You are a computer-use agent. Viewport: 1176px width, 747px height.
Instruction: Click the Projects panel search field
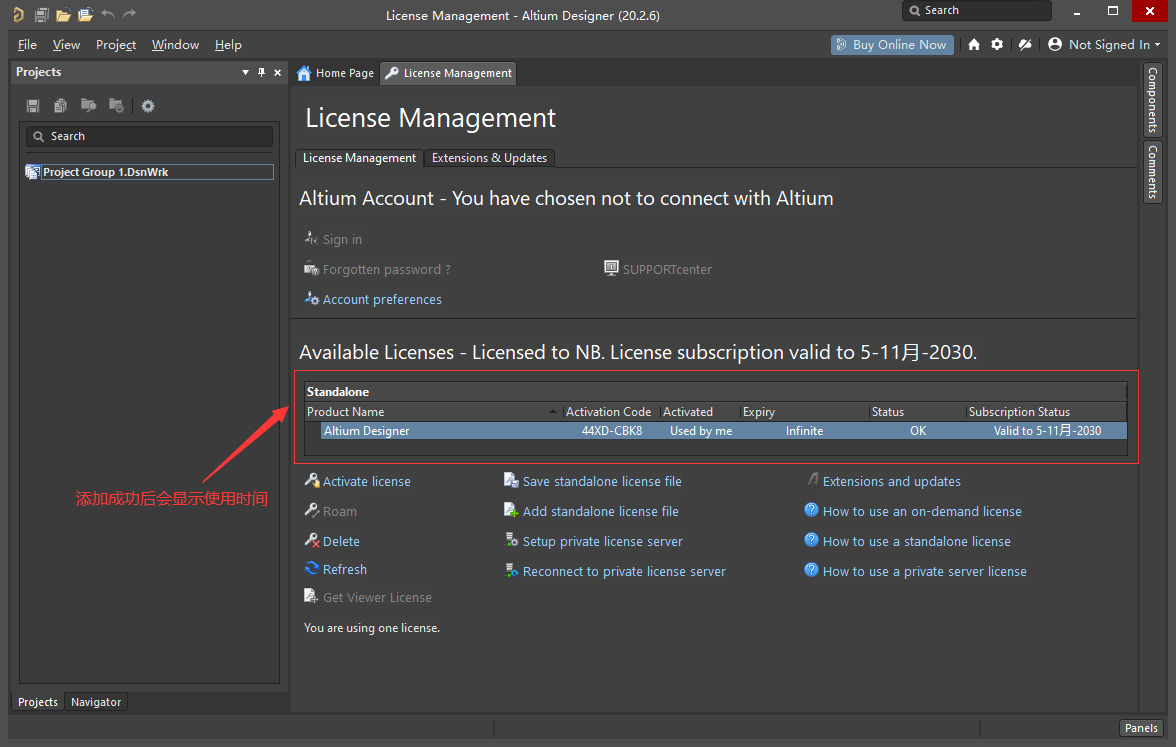pyautogui.click(x=150, y=136)
